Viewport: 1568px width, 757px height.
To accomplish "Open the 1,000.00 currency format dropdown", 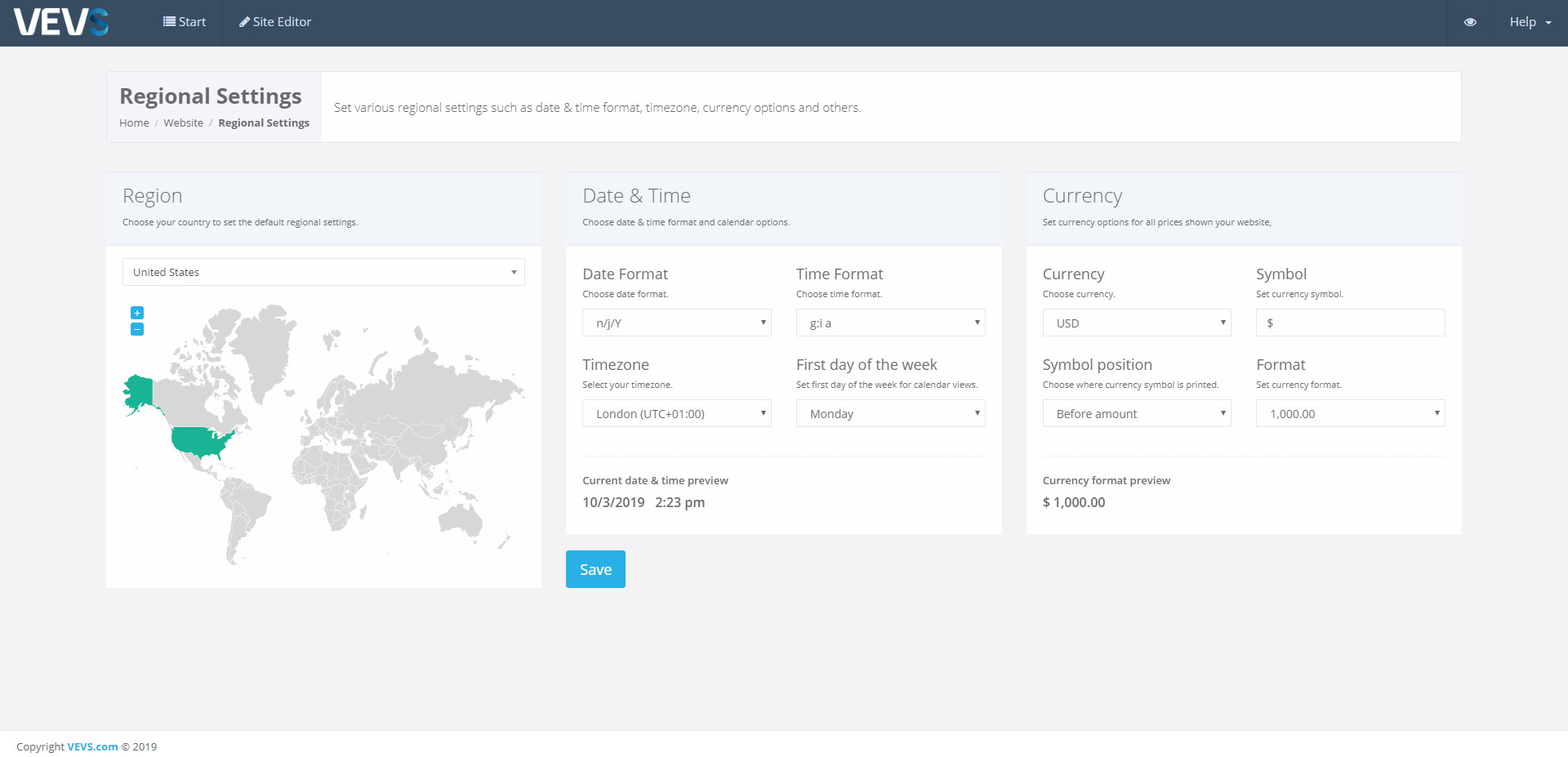I will pos(1350,414).
